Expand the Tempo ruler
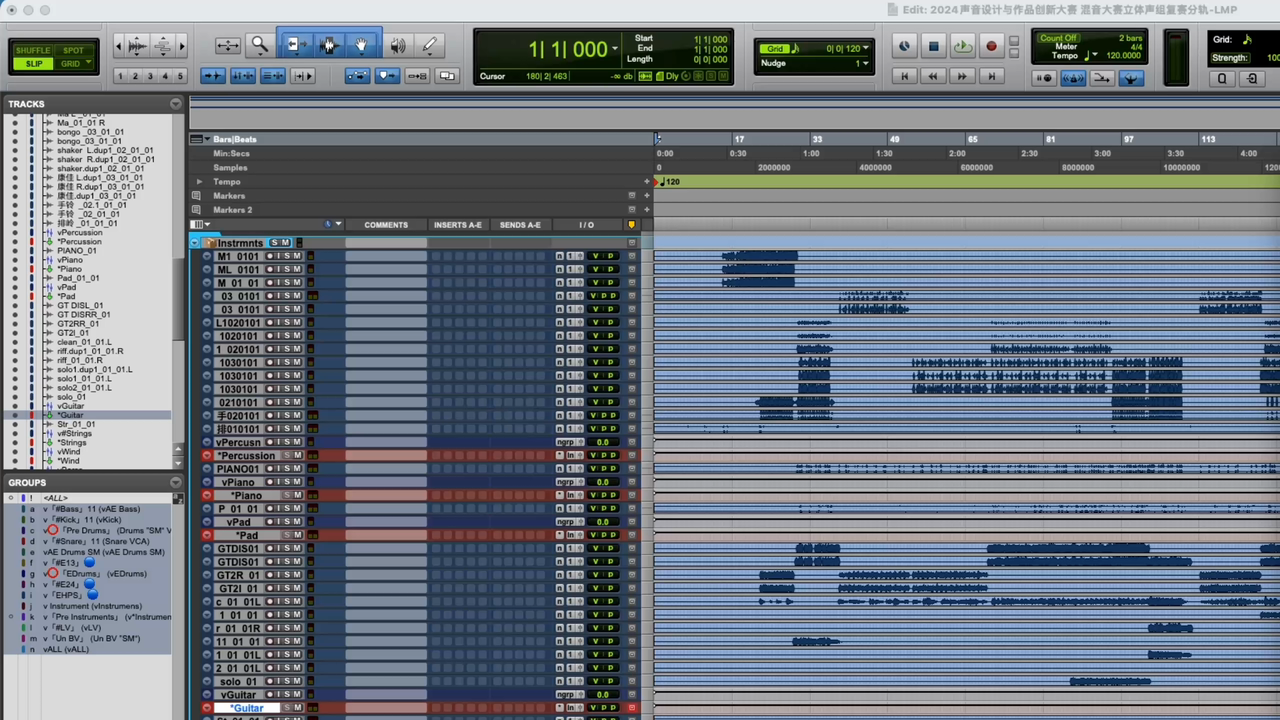1280x720 pixels. tap(199, 182)
